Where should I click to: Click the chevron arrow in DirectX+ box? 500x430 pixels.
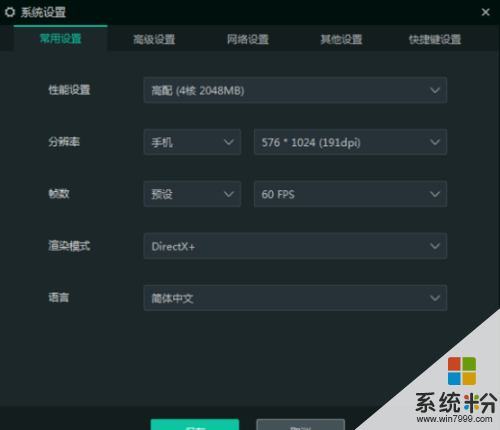[x=435, y=246]
